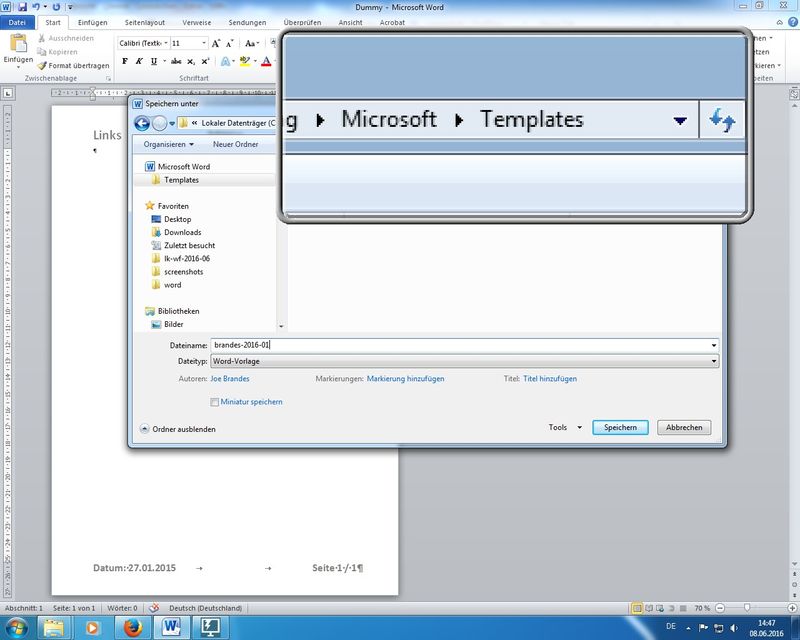
Task: Switch to the Acrobat tab
Action: (x=392, y=22)
